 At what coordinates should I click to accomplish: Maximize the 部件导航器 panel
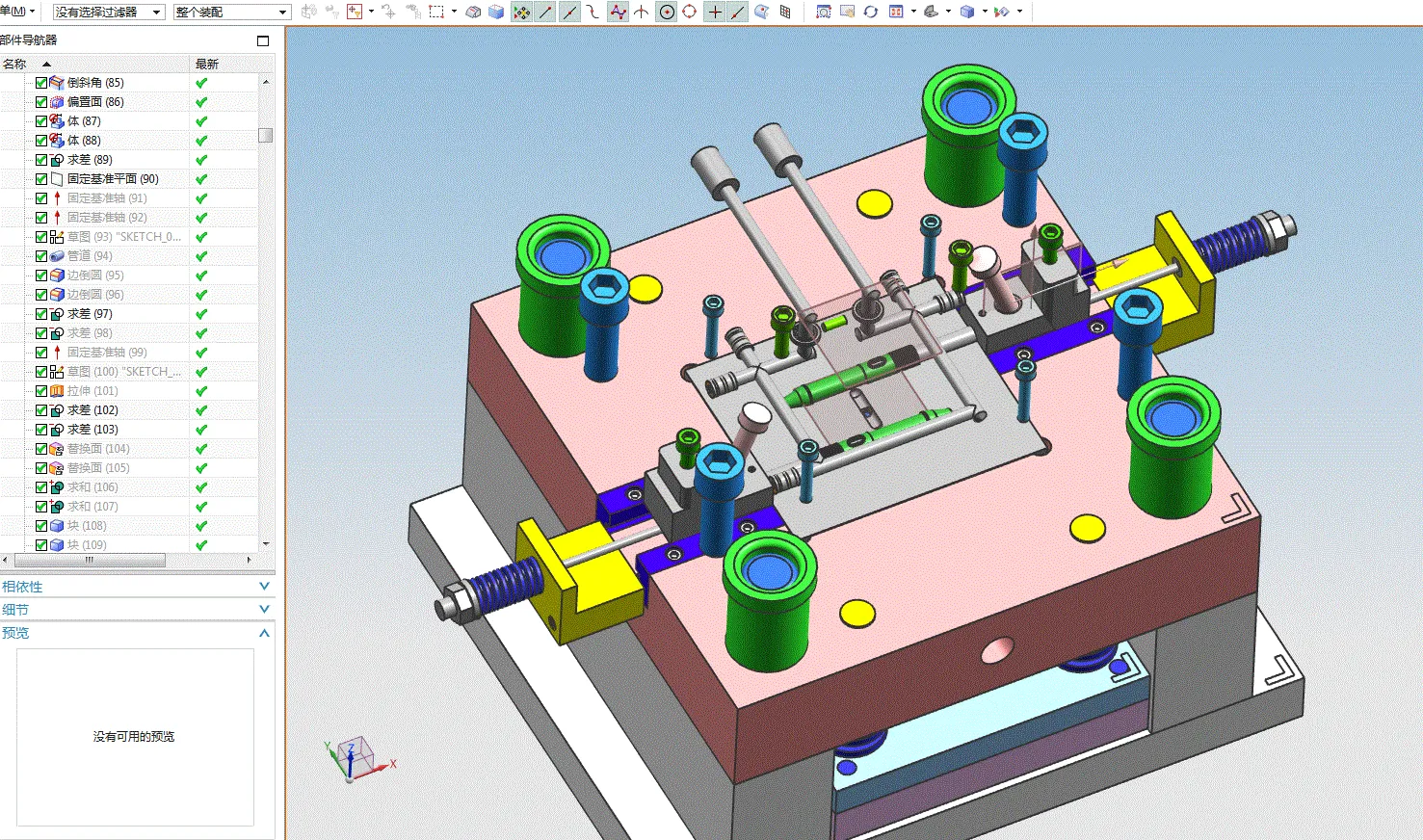click(x=263, y=40)
